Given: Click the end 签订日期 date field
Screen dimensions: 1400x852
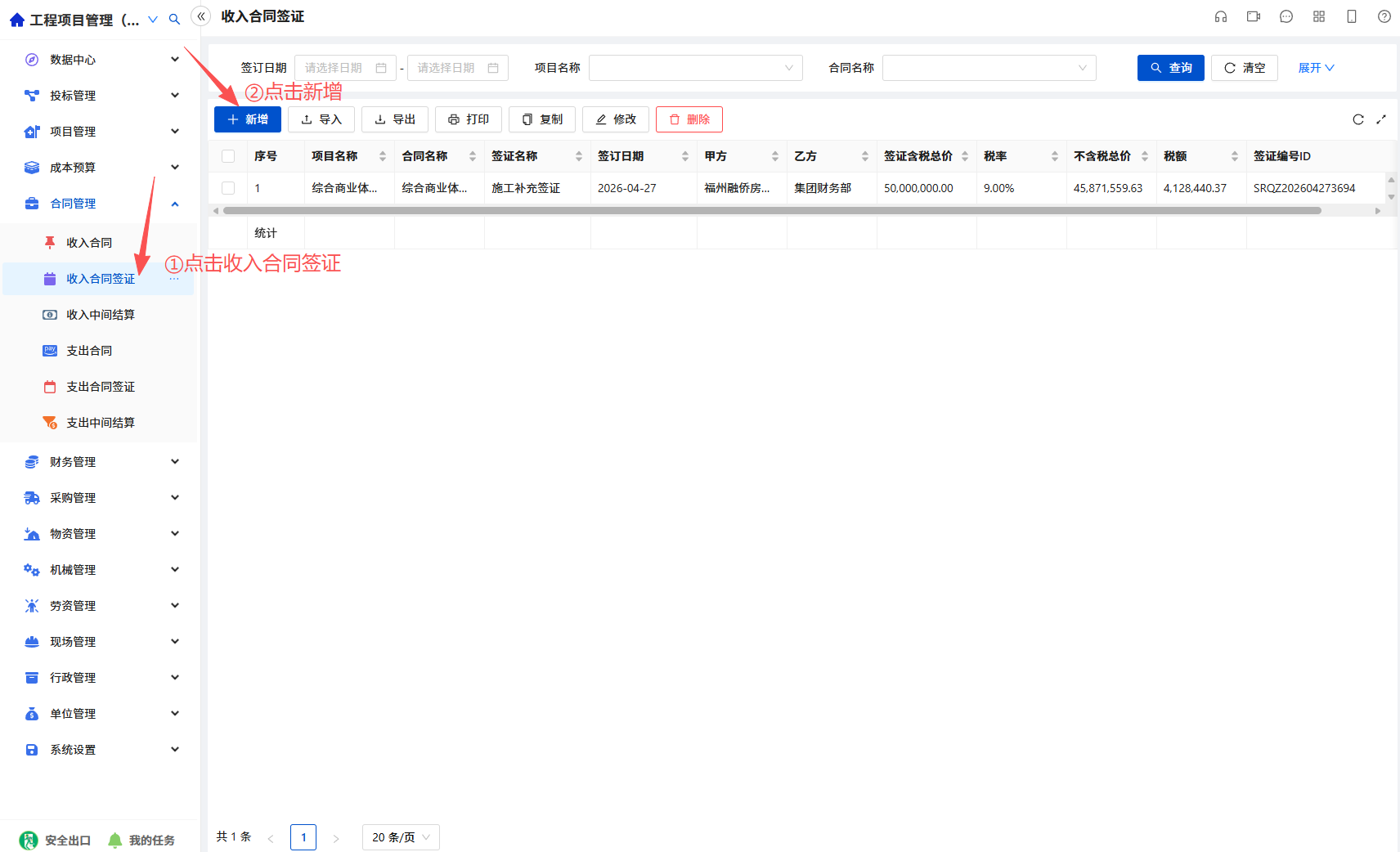Looking at the screenshot, I should coord(458,68).
